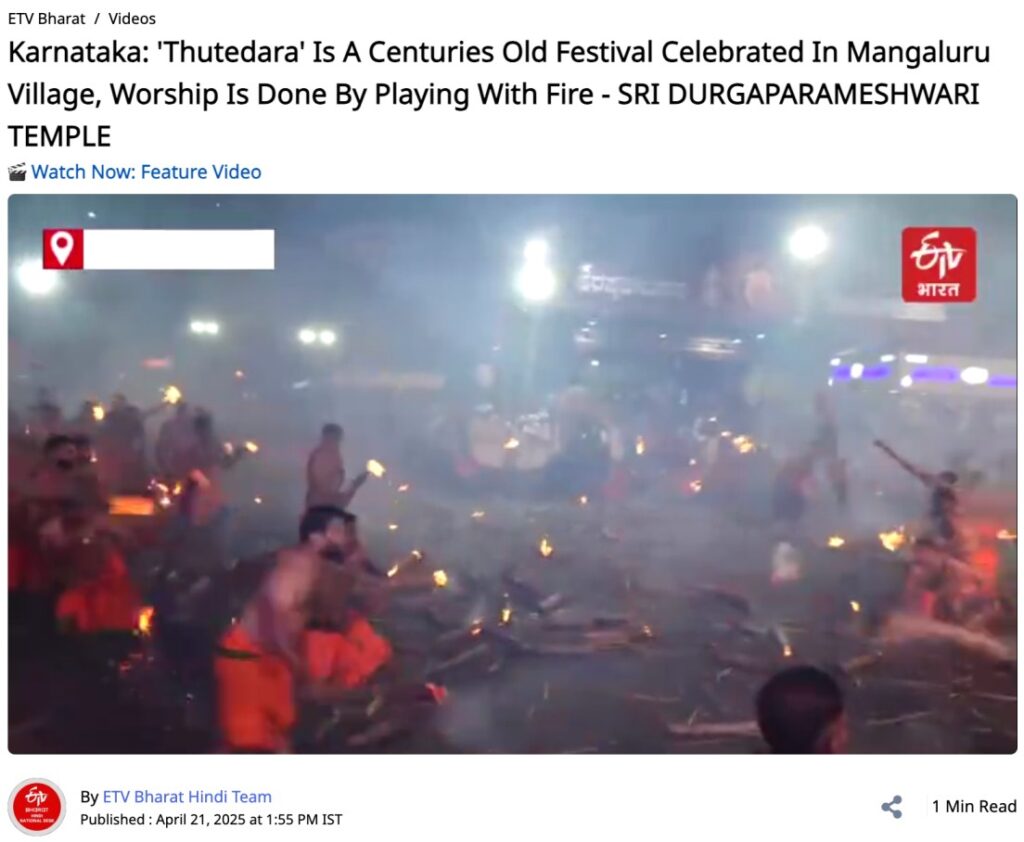Open the ETV Bharat breadcrumb link
This screenshot has width=1024, height=842.
point(46,18)
